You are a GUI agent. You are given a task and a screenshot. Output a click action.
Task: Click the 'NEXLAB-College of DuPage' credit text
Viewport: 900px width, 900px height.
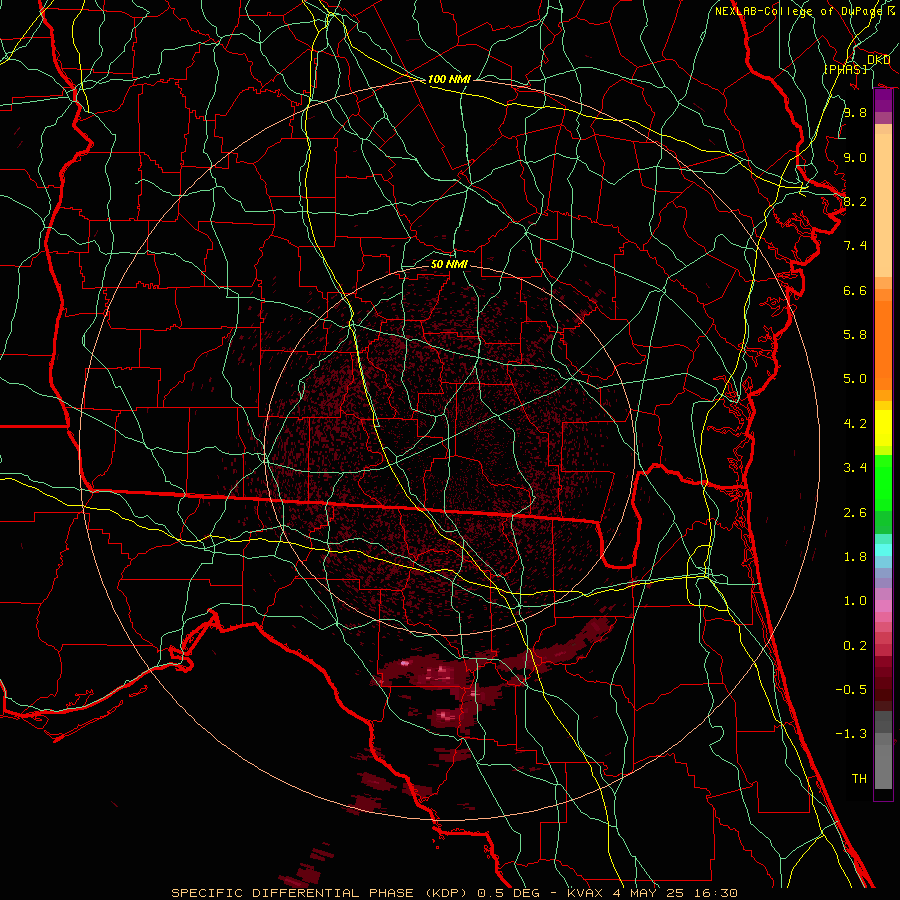(798, 11)
